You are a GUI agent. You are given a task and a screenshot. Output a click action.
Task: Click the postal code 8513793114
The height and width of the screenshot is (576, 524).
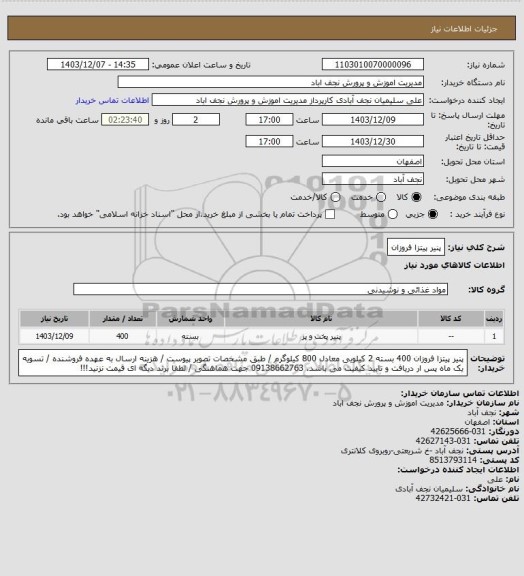click(453, 460)
